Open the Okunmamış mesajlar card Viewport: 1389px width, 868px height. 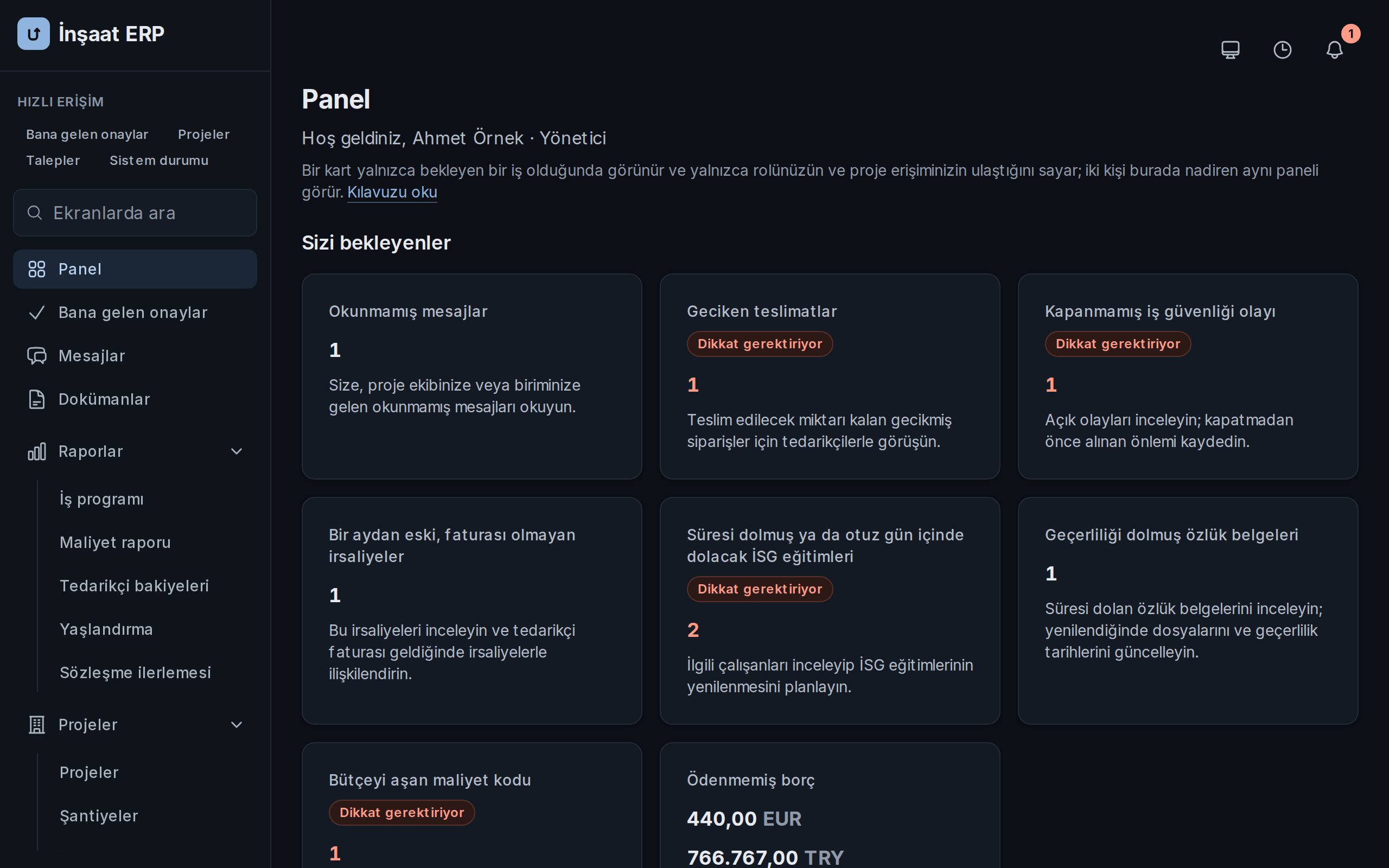point(472,376)
